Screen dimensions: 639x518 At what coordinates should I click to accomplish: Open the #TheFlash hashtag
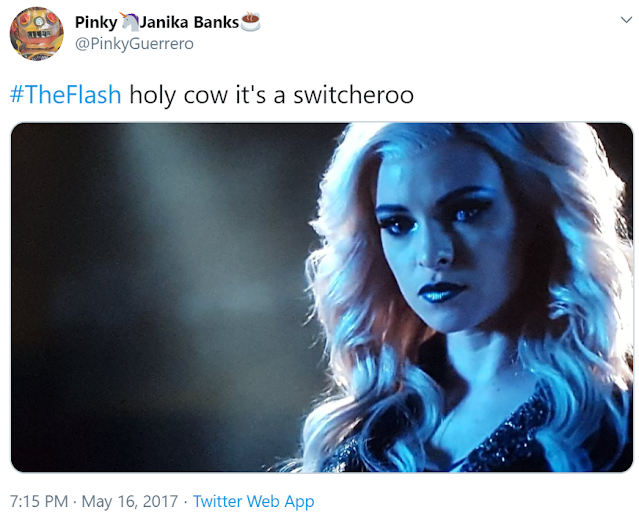click(x=66, y=95)
